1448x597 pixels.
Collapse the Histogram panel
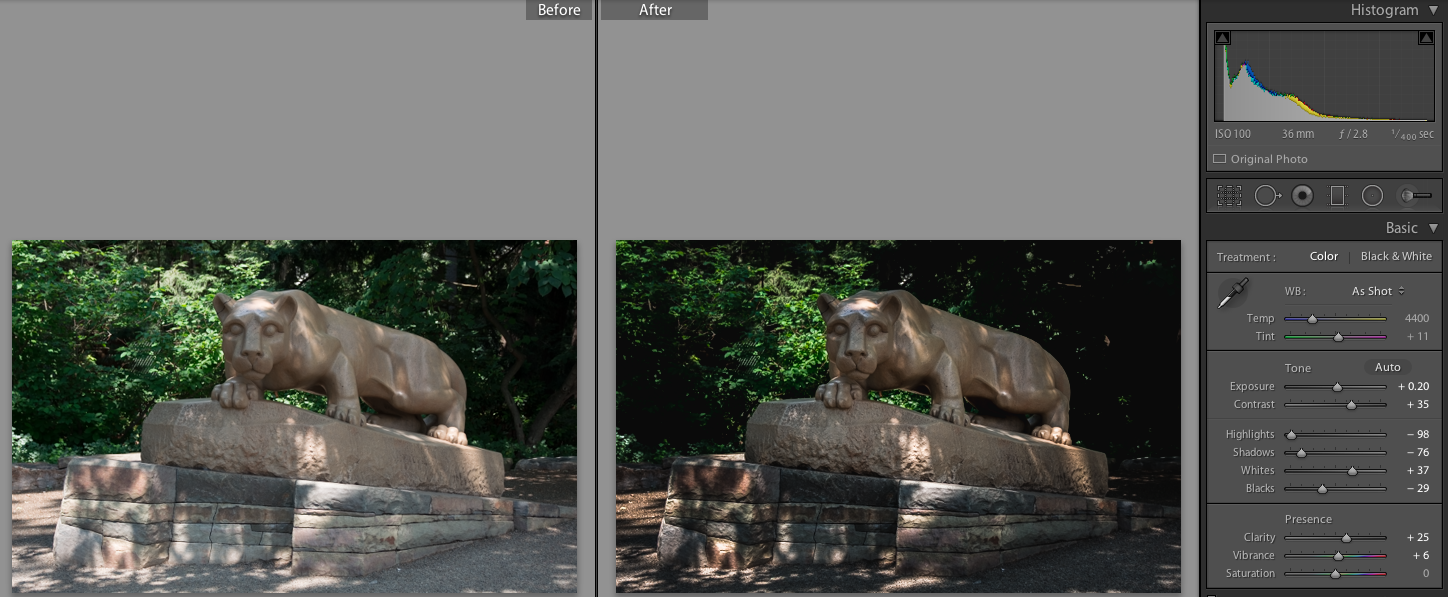pyautogui.click(x=1433, y=10)
